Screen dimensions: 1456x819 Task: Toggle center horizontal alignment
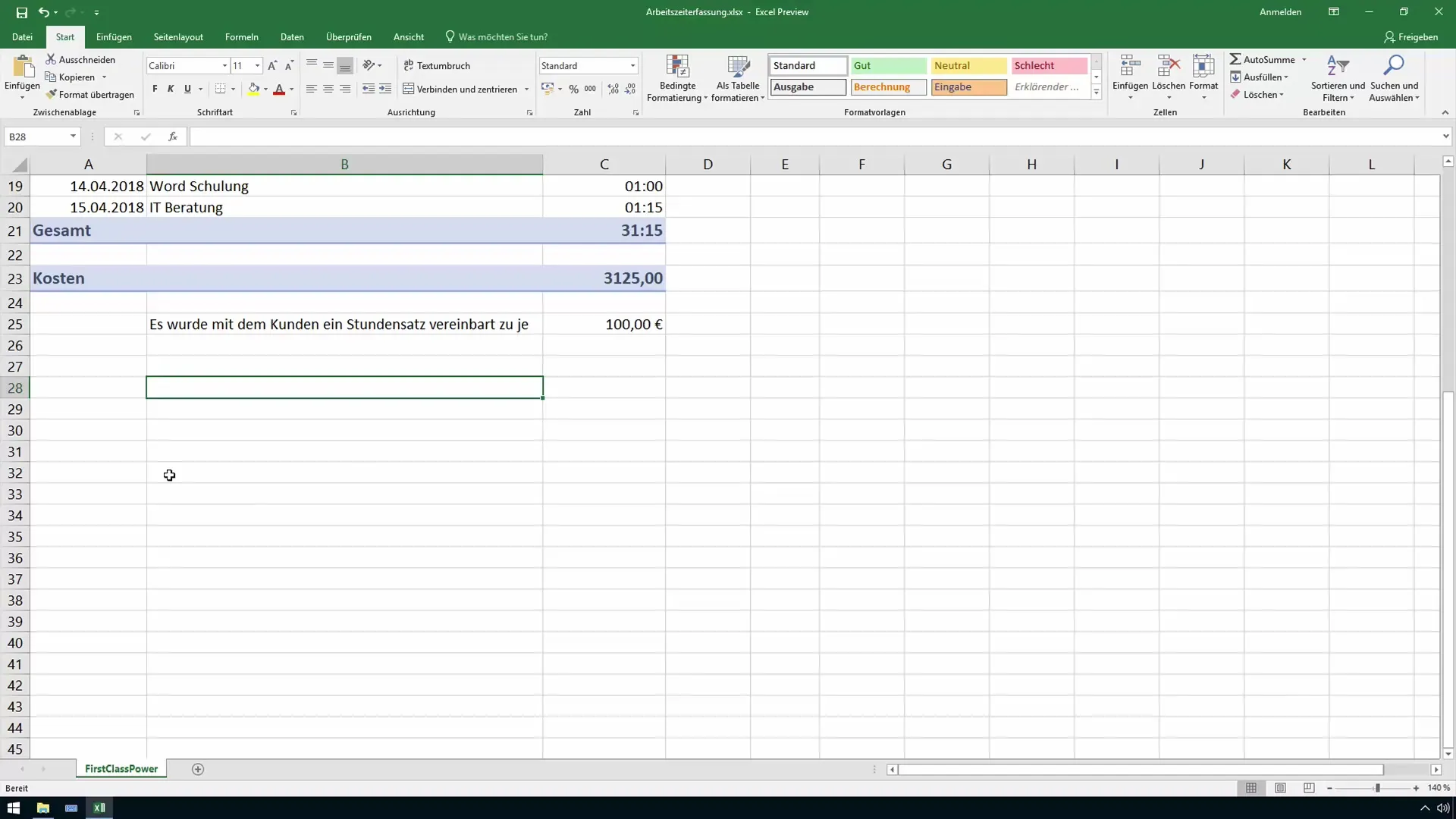pyautogui.click(x=328, y=89)
